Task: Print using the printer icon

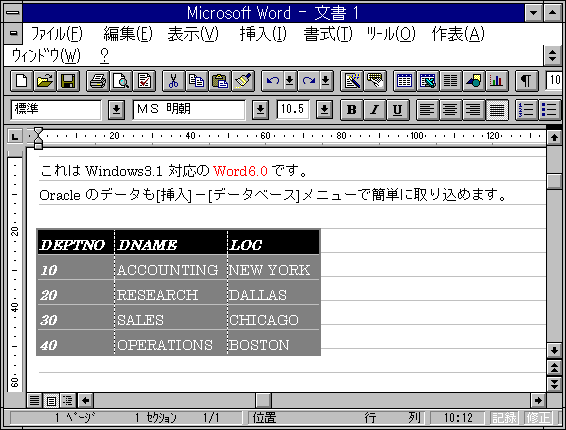Action: [97, 81]
